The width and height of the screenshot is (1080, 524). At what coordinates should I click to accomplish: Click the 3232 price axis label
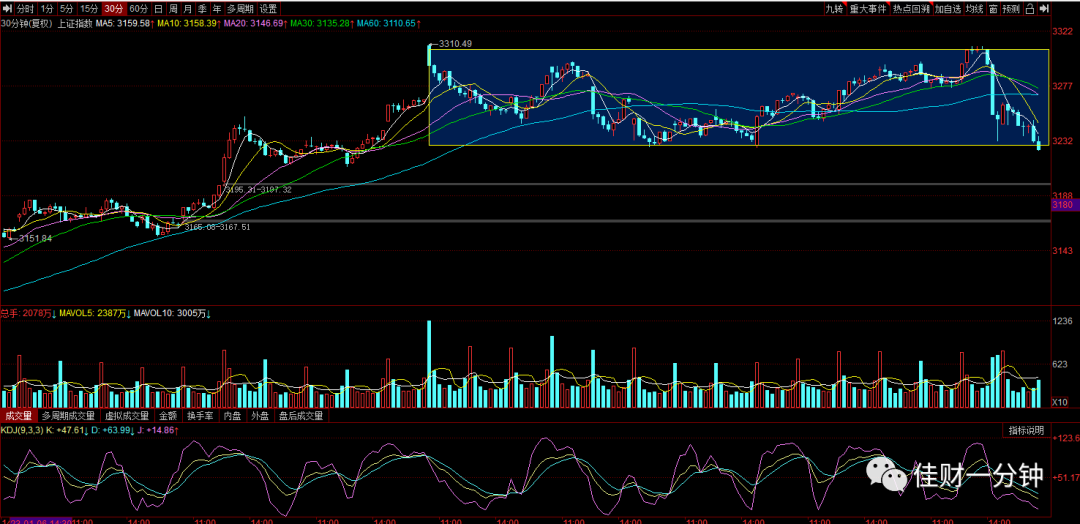pos(1062,141)
